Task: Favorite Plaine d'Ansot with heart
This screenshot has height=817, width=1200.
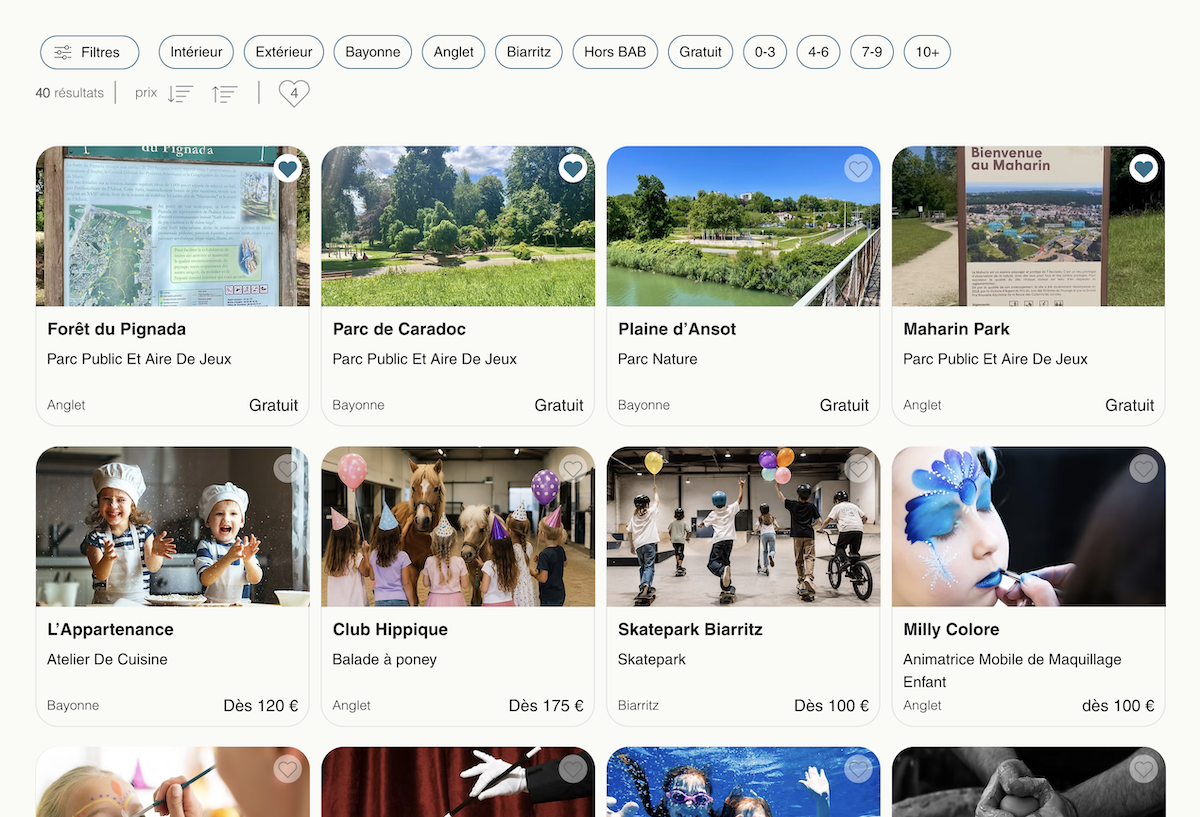Action: tap(858, 169)
